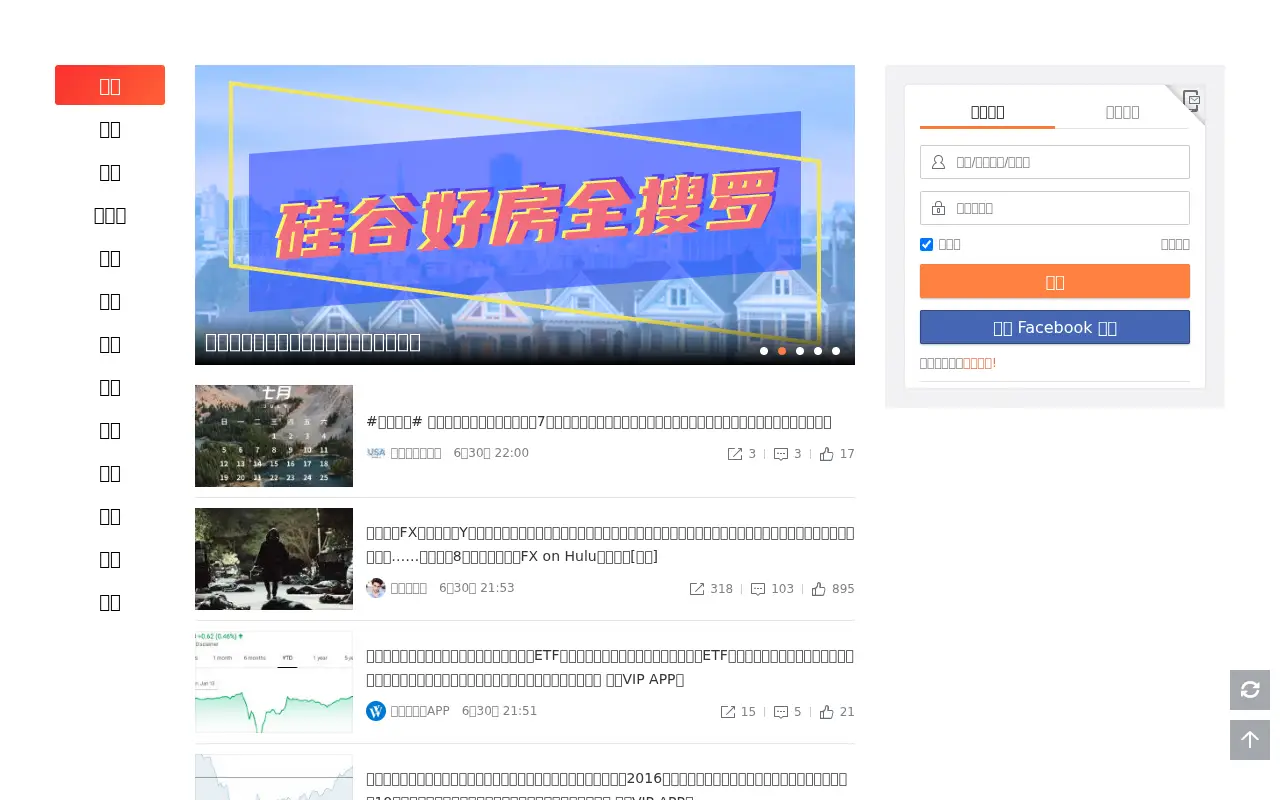Select the active orange carousel dot
Viewport: 1280px width, 800px height.
click(x=782, y=351)
